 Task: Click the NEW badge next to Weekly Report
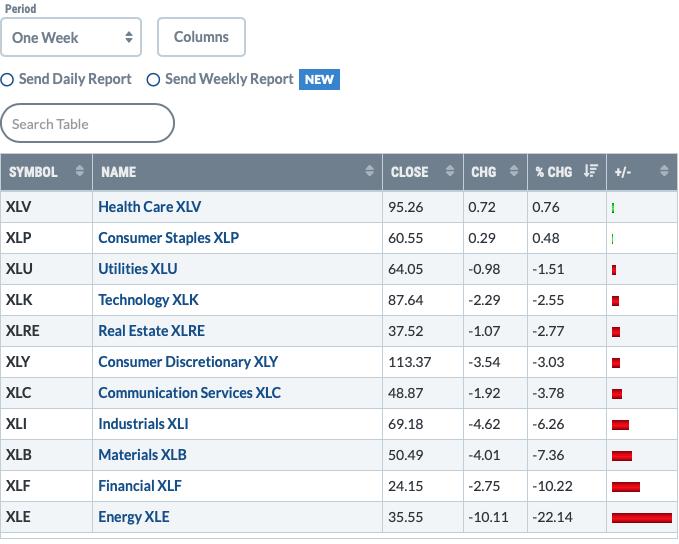coord(319,80)
